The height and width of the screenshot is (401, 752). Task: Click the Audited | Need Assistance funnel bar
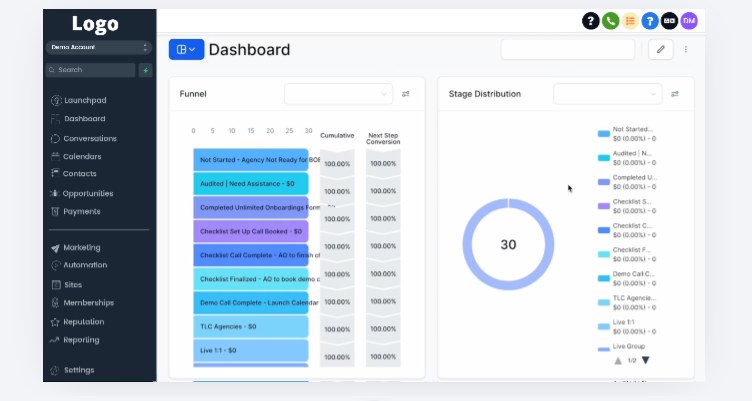251,184
